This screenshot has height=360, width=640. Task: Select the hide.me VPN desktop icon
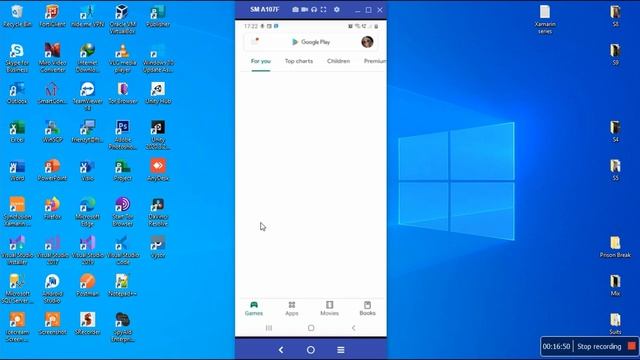pos(87,16)
